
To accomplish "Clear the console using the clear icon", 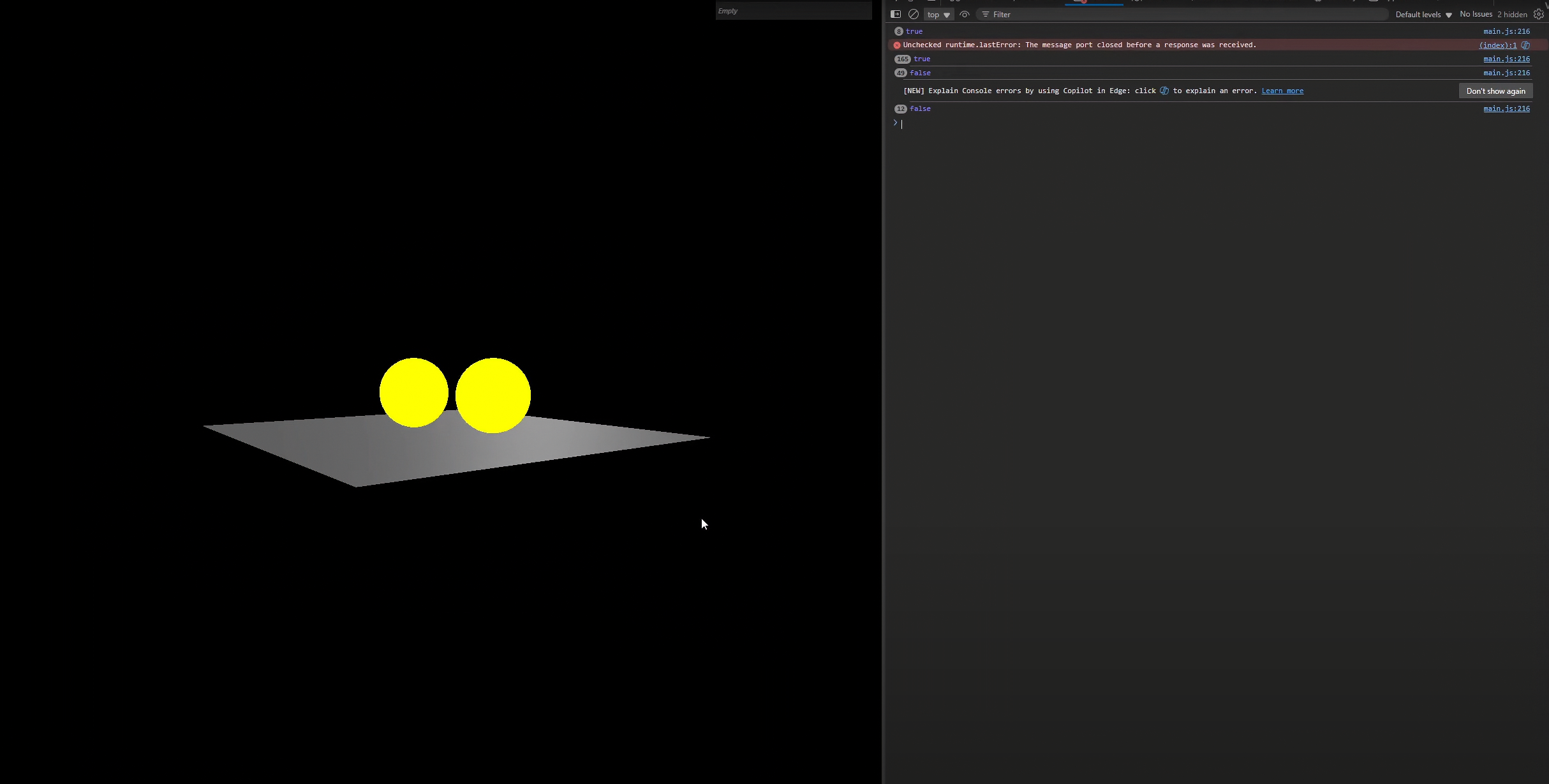I will pyautogui.click(x=913, y=14).
